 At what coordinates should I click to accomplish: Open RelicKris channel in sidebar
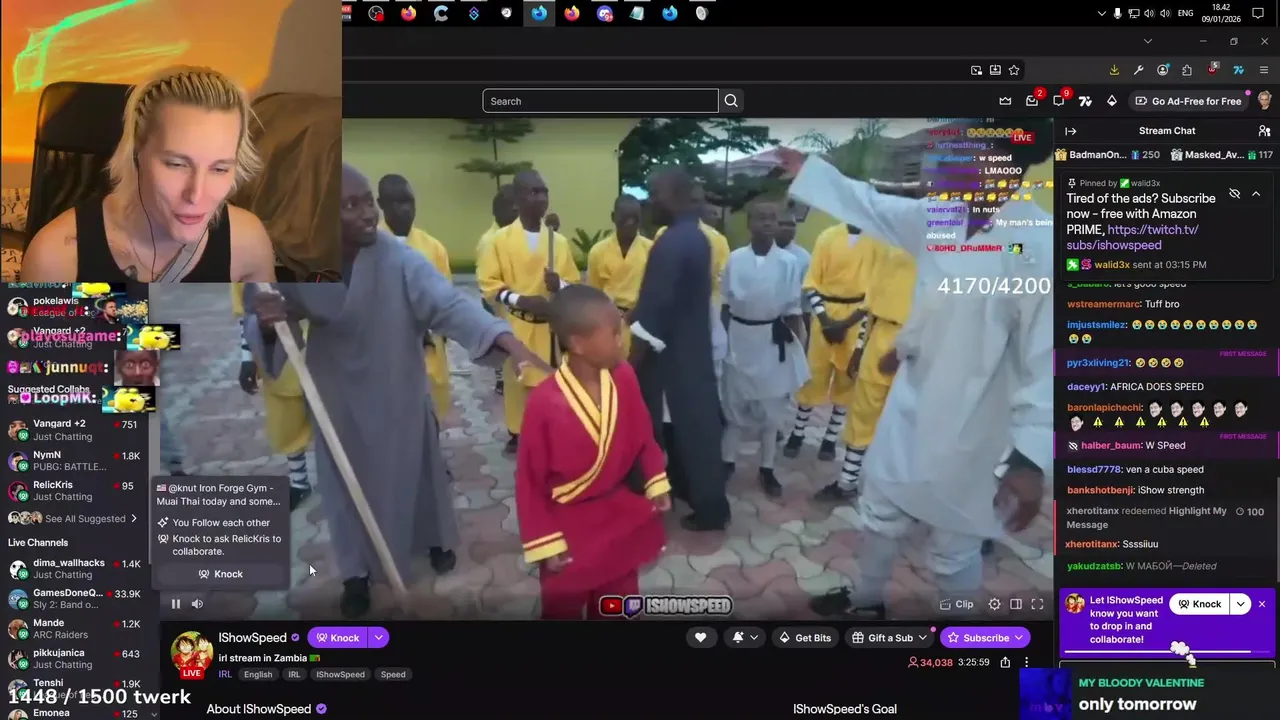coord(74,491)
